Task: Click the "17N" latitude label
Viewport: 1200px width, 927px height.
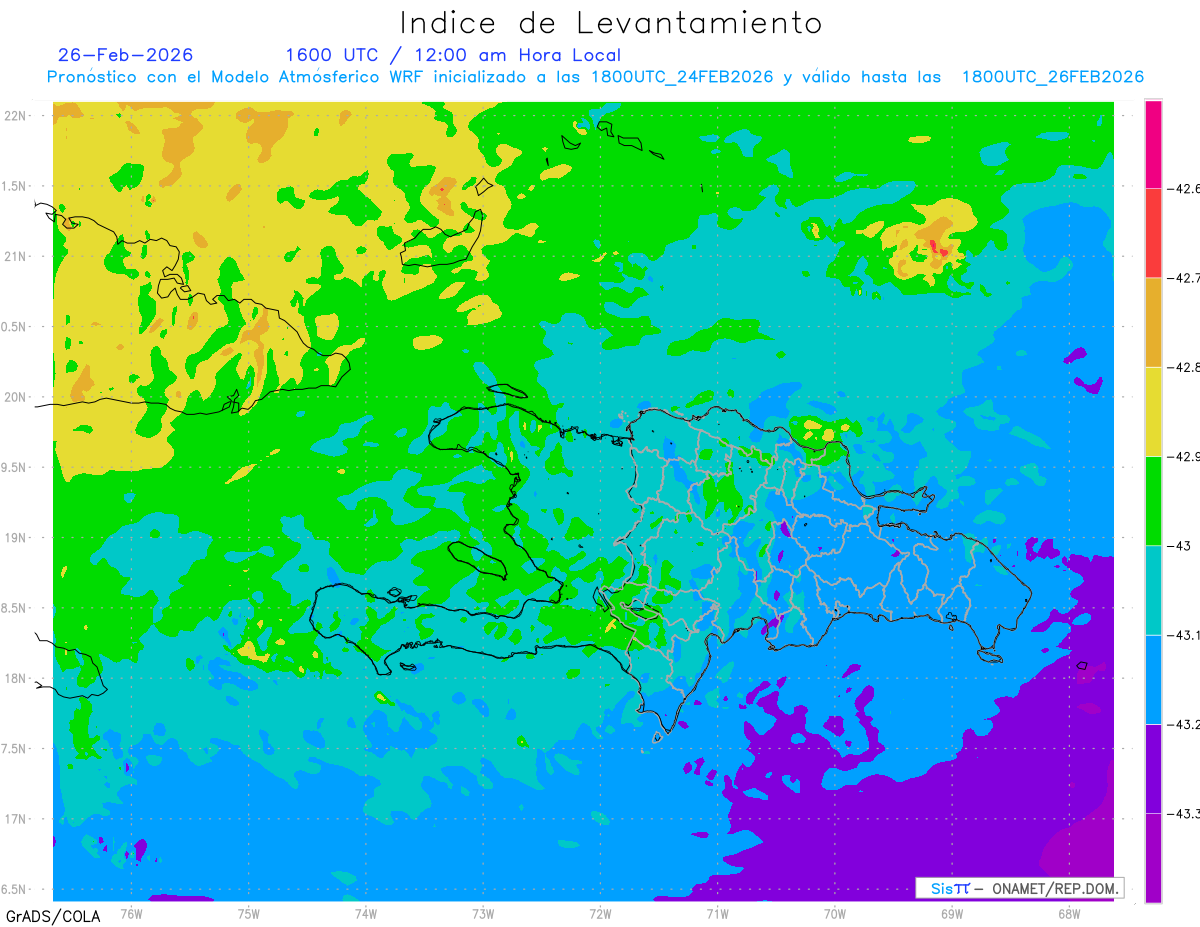Action: [15, 819]
